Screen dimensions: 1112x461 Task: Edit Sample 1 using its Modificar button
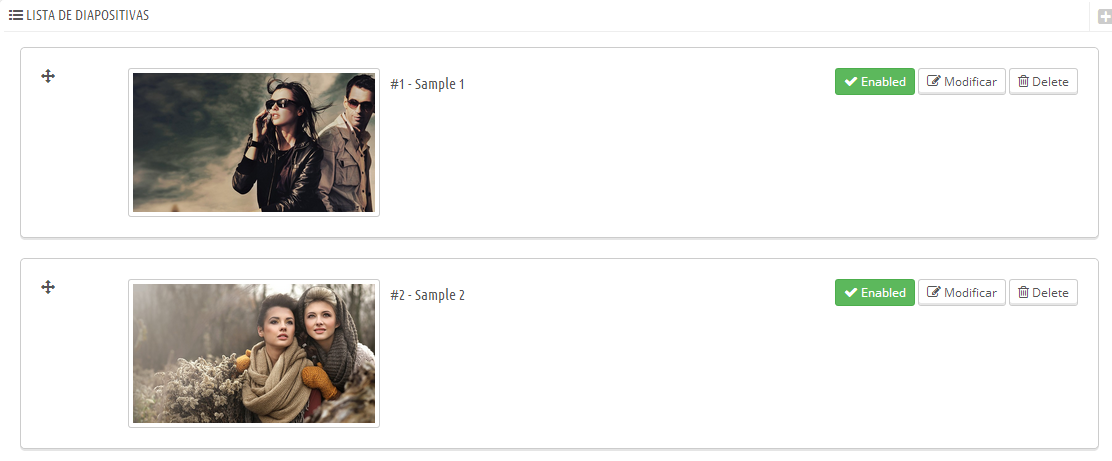pyautogui.click(x=962, y=82)
